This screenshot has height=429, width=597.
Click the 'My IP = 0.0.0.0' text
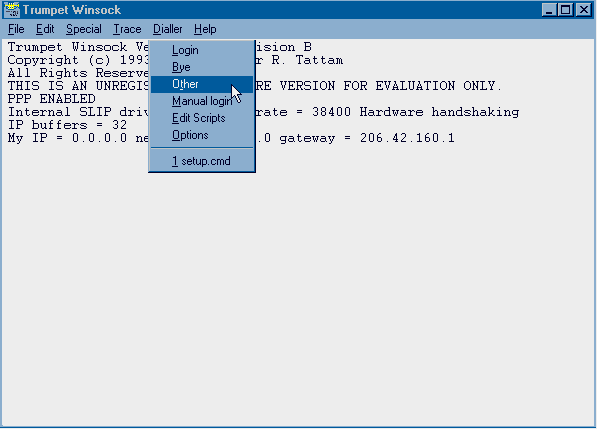tap(67, 138)
